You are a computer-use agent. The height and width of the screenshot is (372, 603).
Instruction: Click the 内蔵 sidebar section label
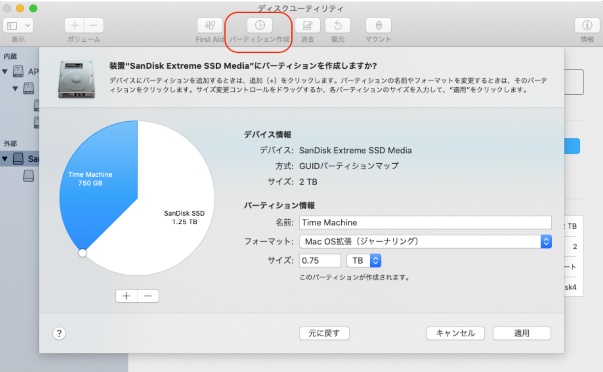[x=10, y=56]
